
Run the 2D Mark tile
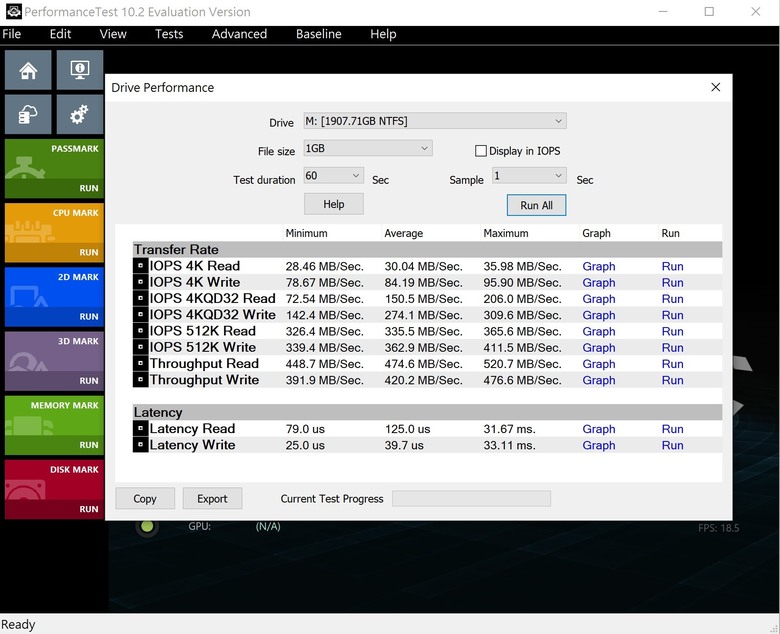pyautogui.click(x=54, y=297)
